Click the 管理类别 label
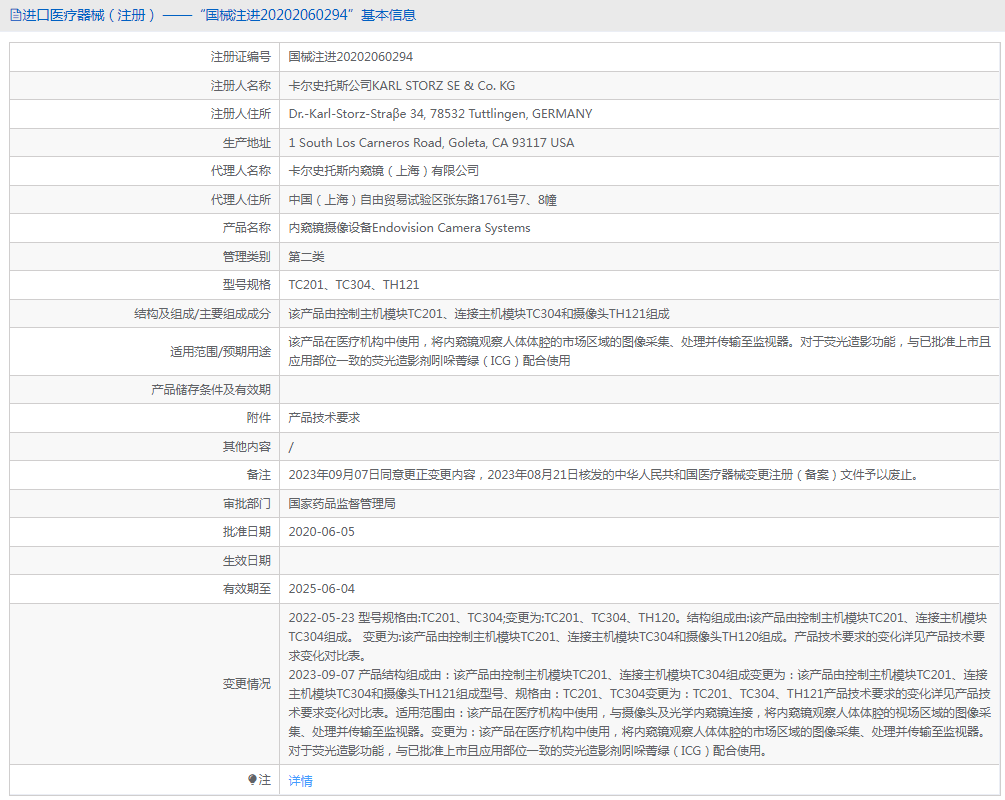 click(247, 257)
